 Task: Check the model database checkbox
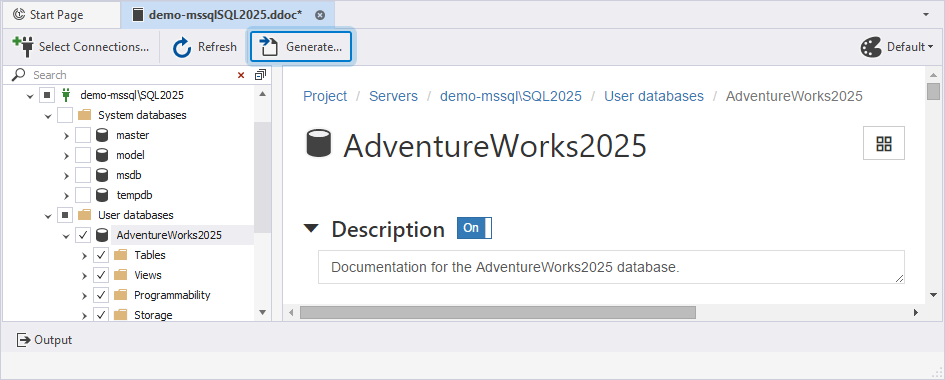(83, 155)
